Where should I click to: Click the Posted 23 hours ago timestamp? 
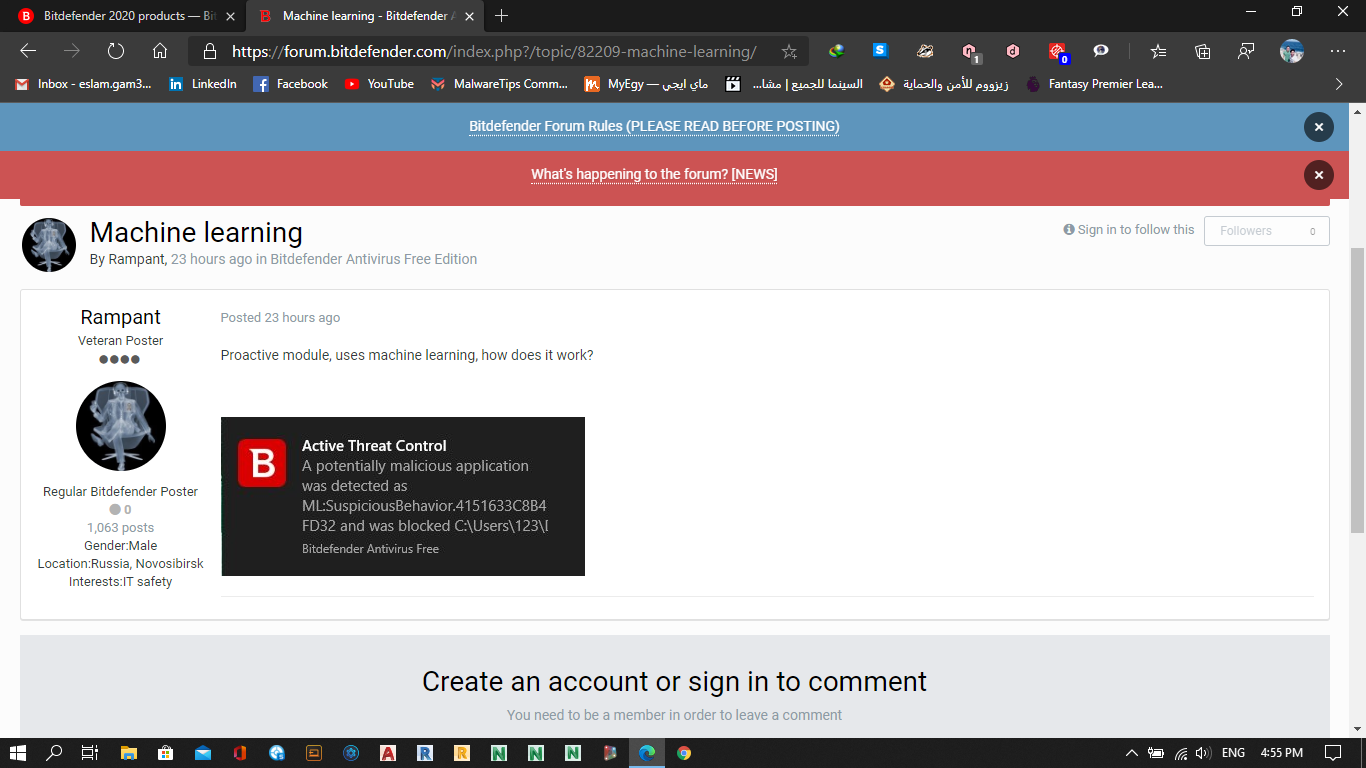(x=280, y=318)
